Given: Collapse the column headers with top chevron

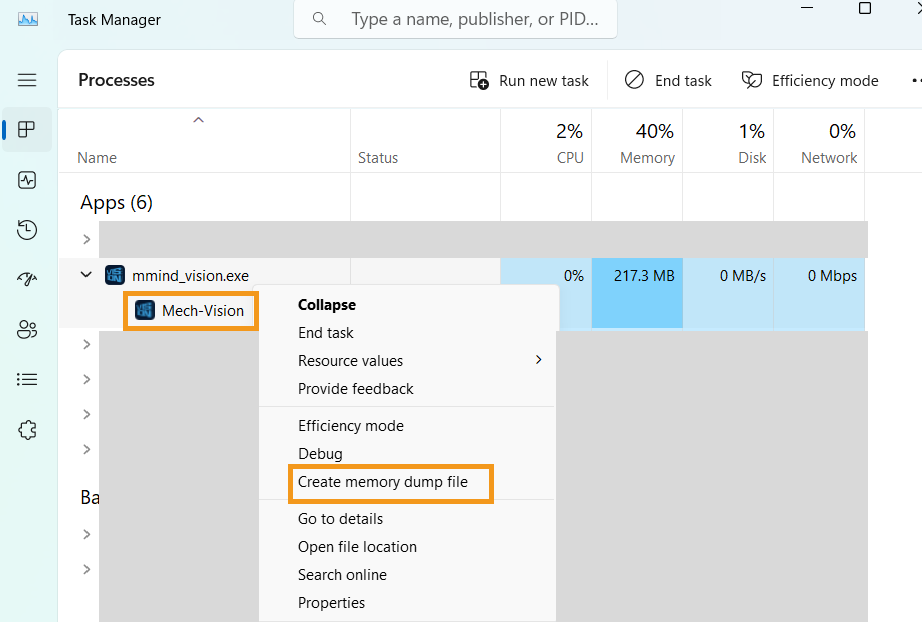Looking at the screenshot, I should pyautogui.click(x=198, y=120).
